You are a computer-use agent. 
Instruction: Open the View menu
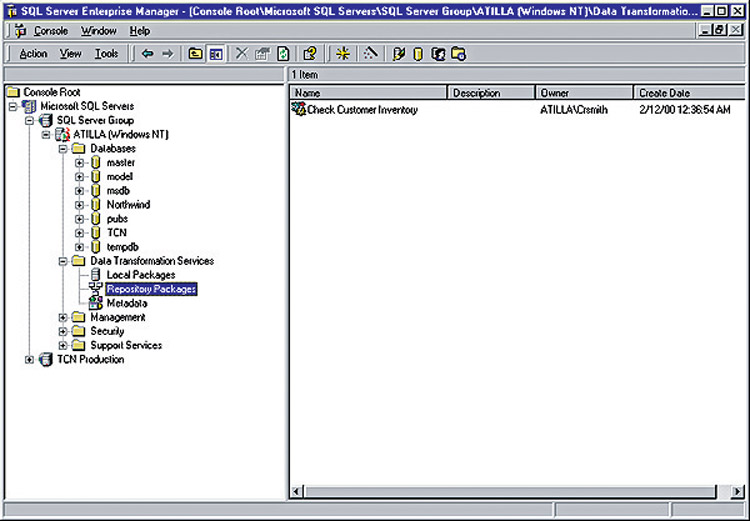70,54
